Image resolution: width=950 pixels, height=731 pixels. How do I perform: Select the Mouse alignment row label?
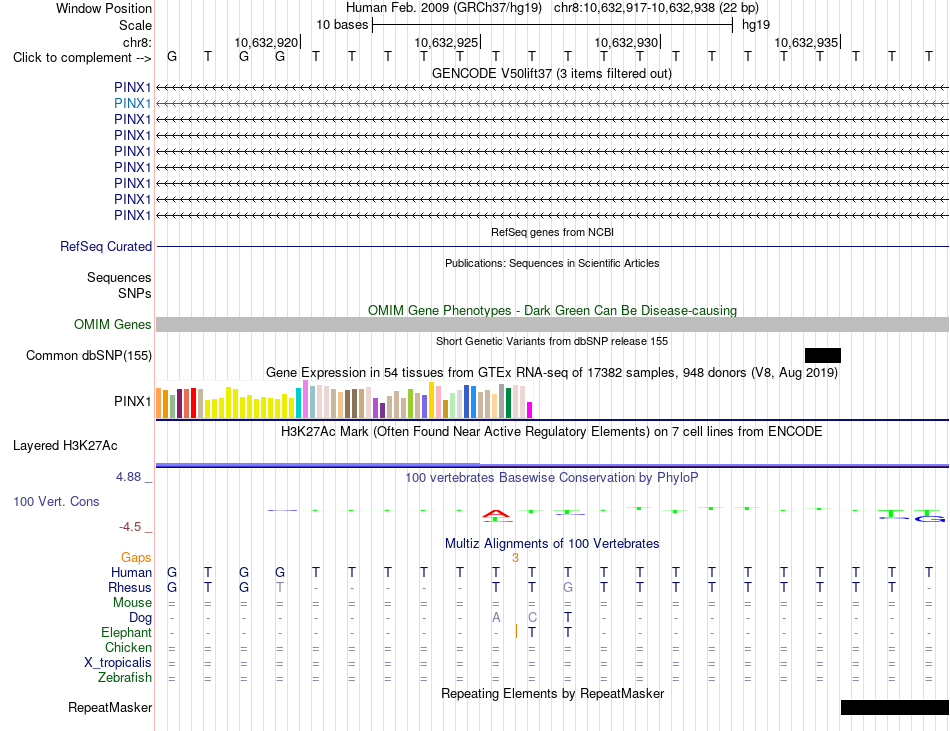(132, 603)
